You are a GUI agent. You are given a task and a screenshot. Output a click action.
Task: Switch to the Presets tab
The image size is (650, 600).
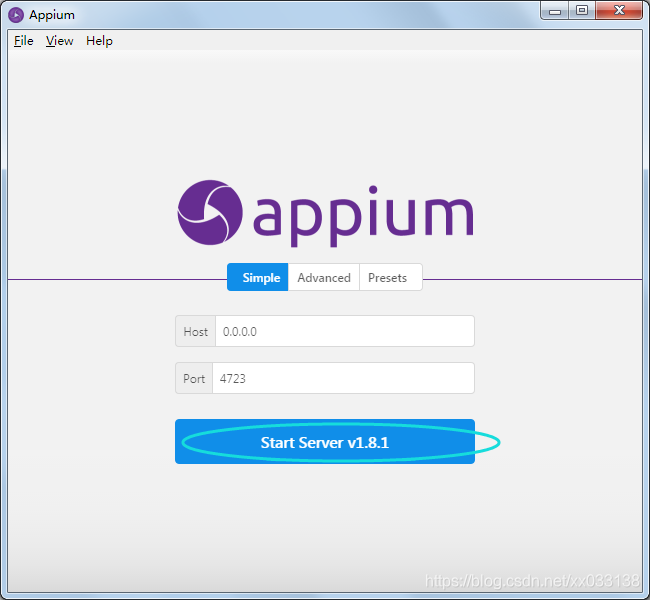pyautogui.click(x=391, y=277)
